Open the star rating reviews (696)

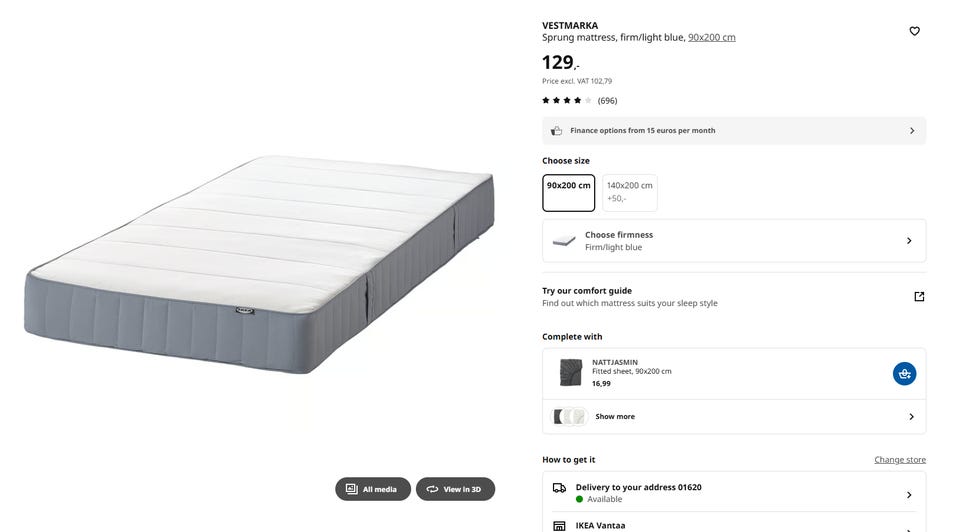coord(579,100)
